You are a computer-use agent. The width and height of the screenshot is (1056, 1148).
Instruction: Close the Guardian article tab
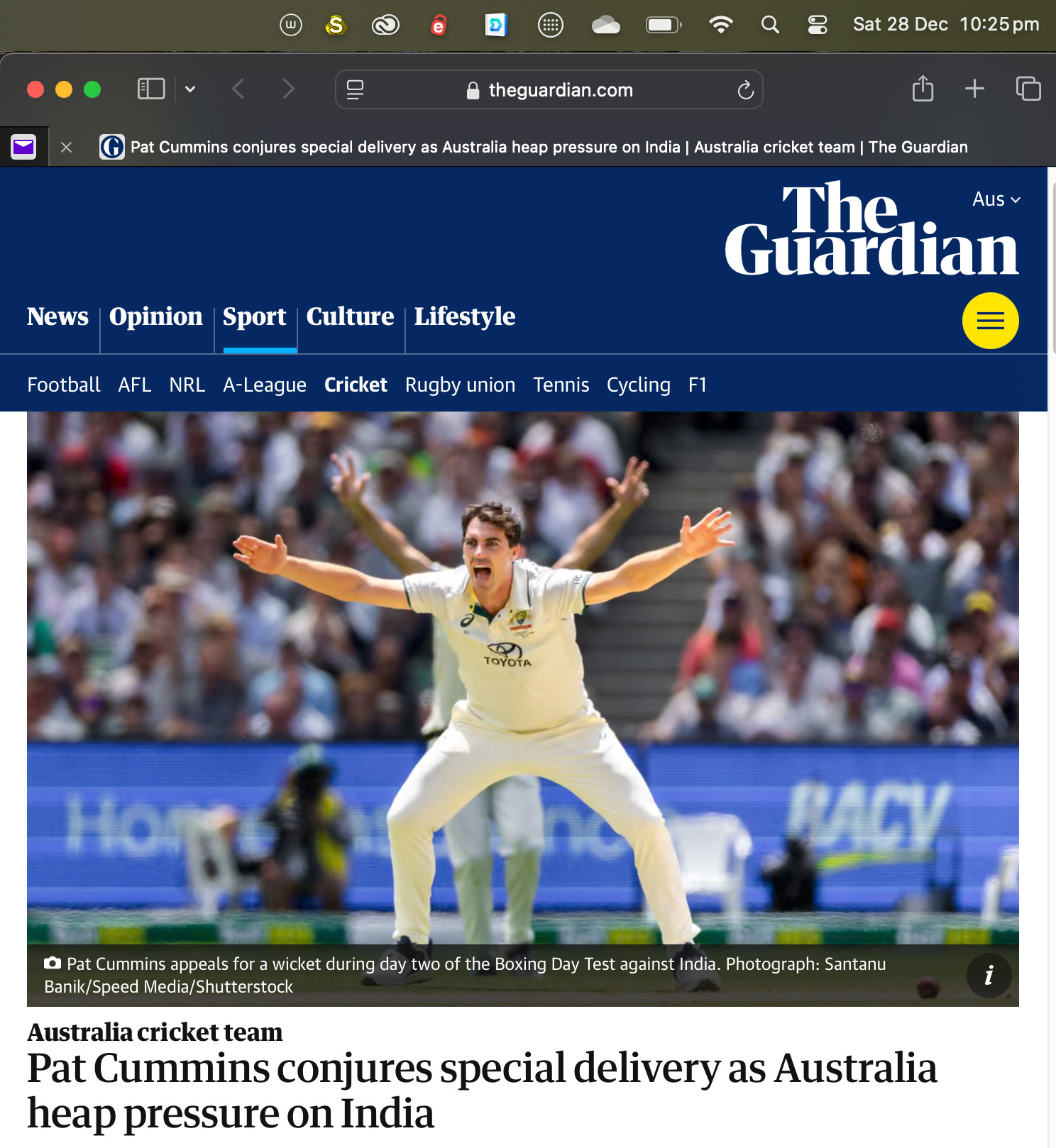pos(66,148)
